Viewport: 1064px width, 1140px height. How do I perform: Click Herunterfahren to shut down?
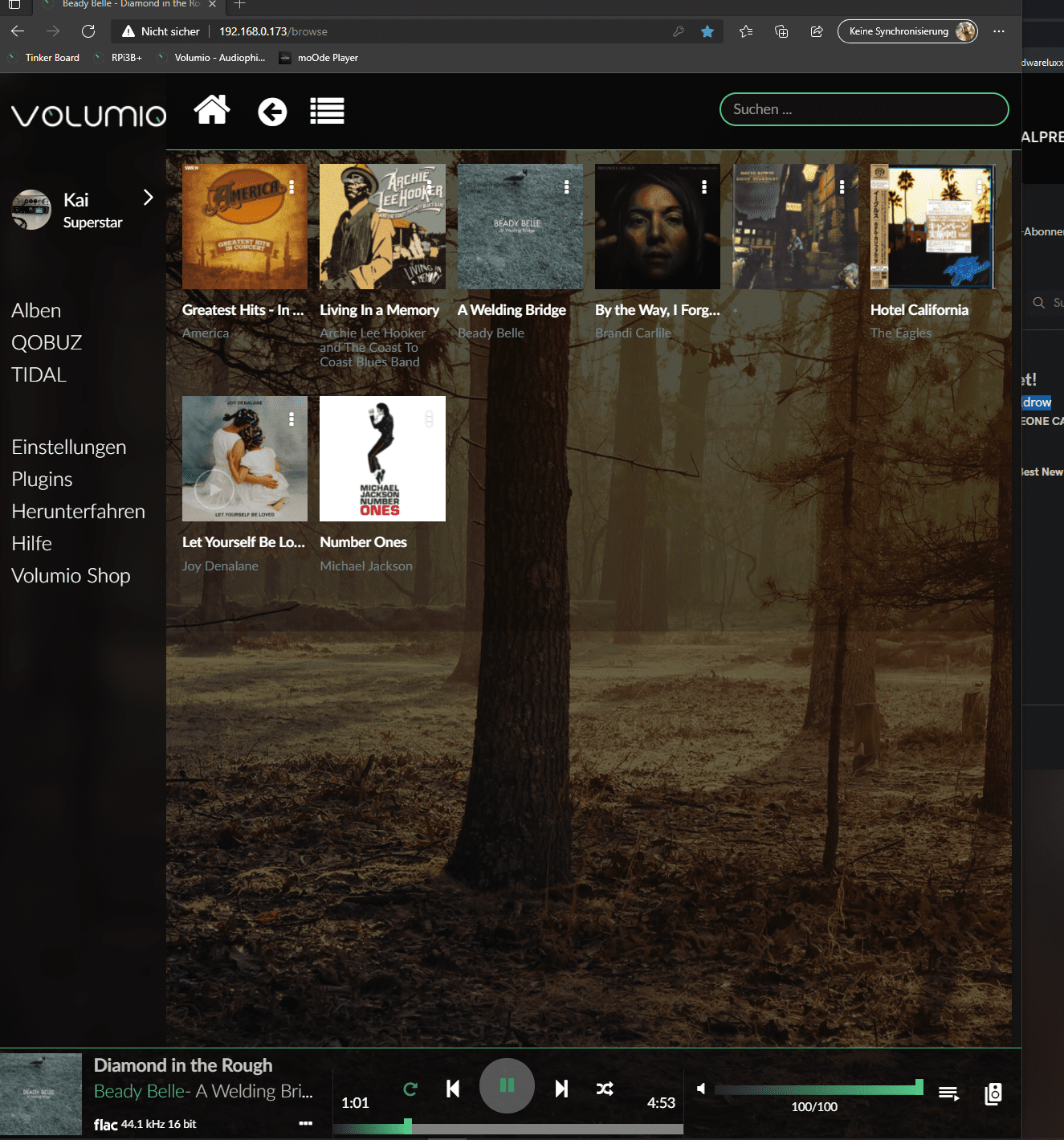click(78, 512)
